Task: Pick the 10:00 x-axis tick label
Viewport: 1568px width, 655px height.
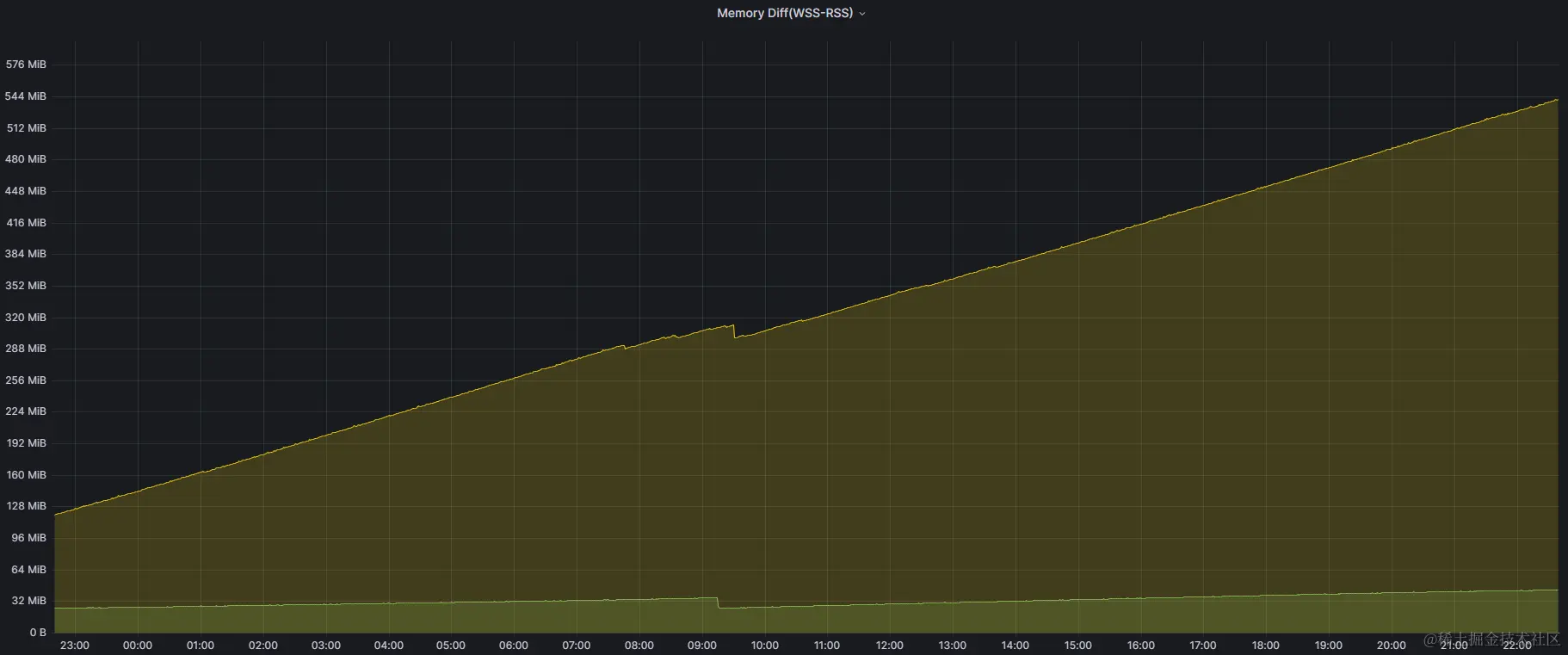Action: 765,646
